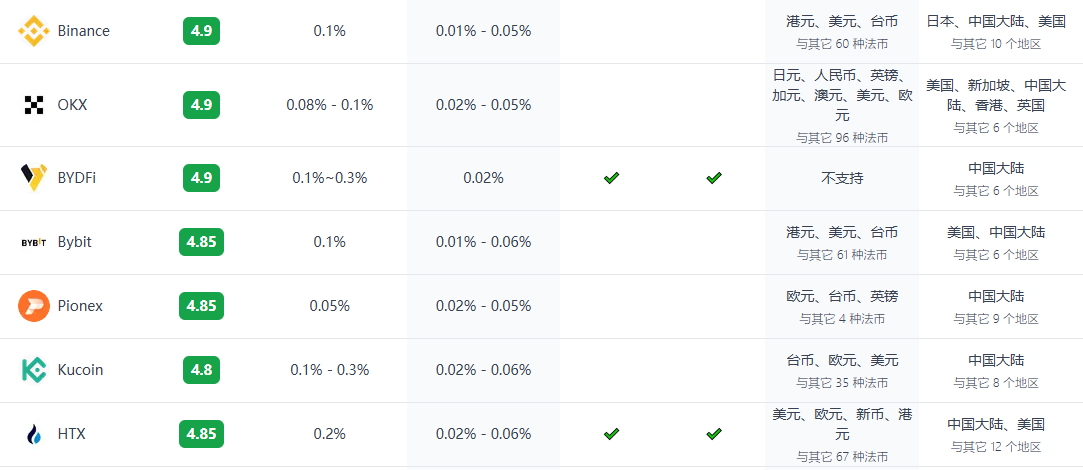Click the BYDFi yellow logo icon

point(34,178)
